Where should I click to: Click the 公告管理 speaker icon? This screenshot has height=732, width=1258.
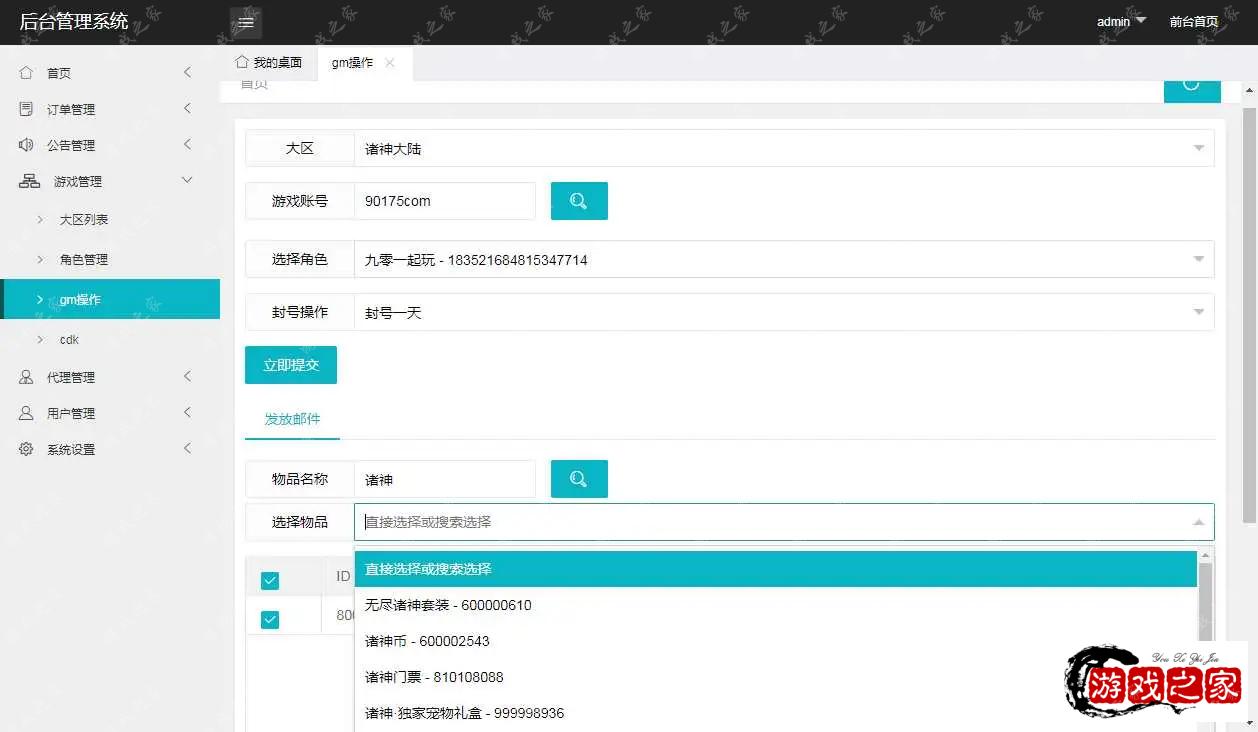(26, 145)
